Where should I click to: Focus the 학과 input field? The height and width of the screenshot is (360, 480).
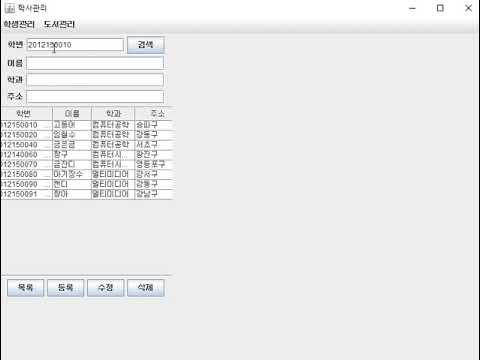95,80
